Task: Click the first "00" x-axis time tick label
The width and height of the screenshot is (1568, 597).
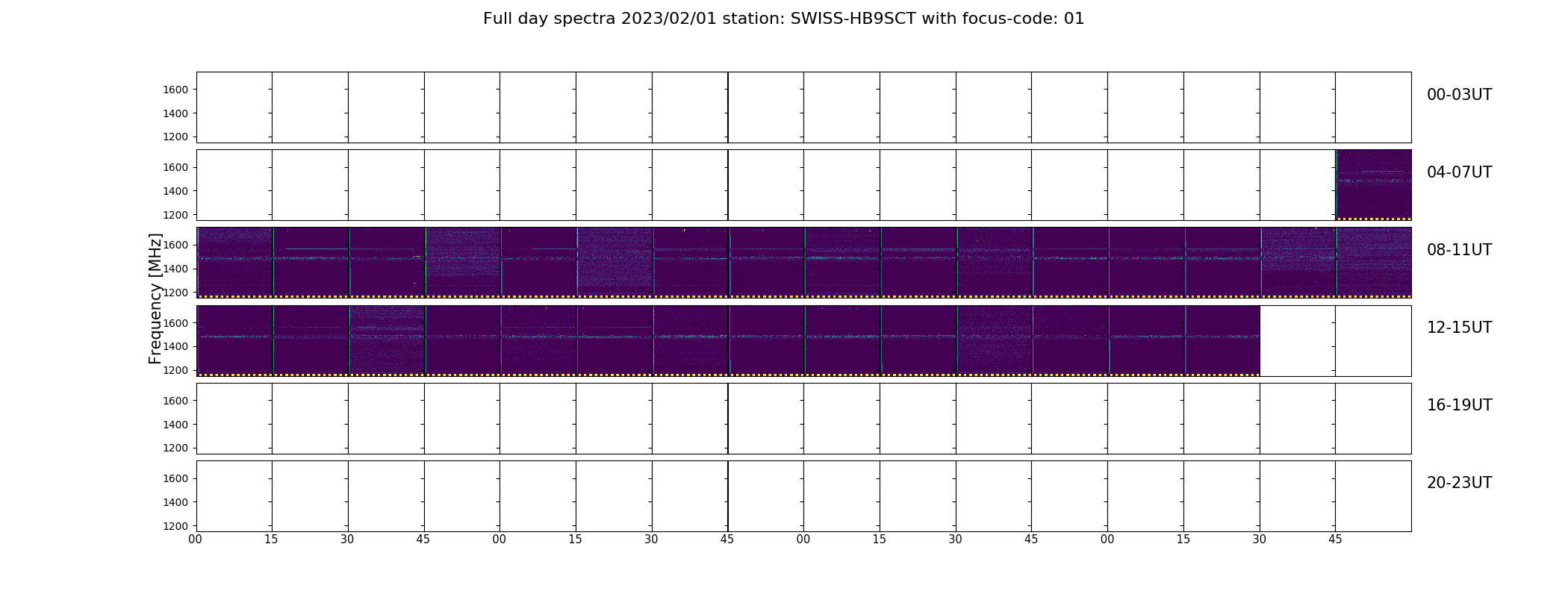Action: (196, 539)
